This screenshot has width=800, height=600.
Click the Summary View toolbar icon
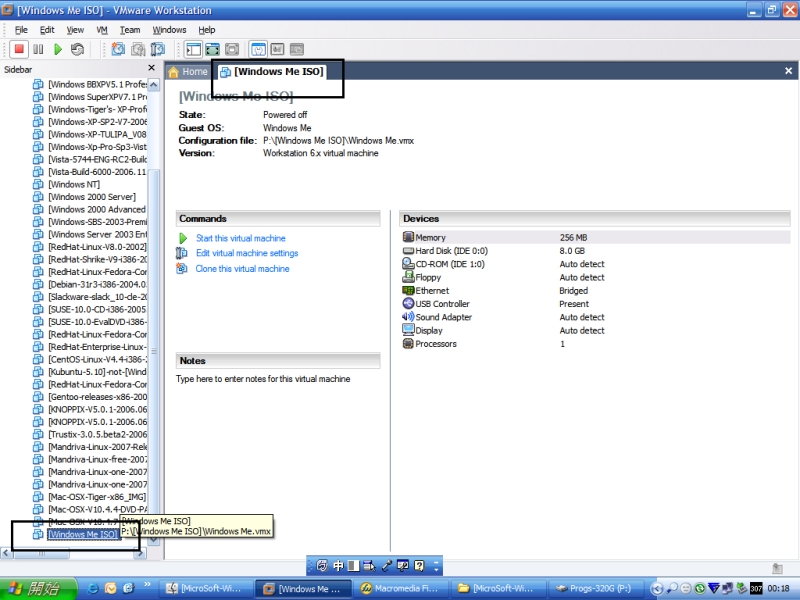(258, 49)
